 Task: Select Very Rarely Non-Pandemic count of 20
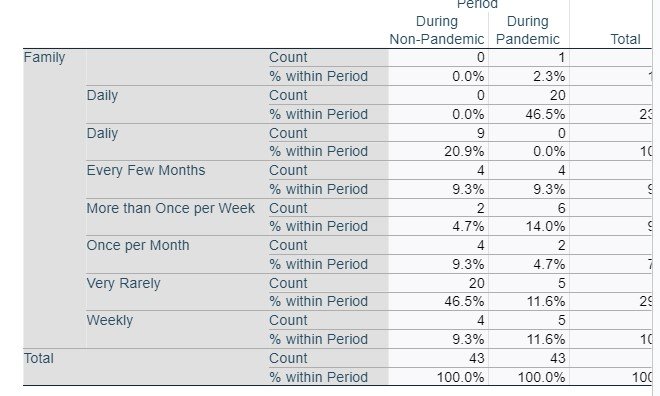point(476,283)
